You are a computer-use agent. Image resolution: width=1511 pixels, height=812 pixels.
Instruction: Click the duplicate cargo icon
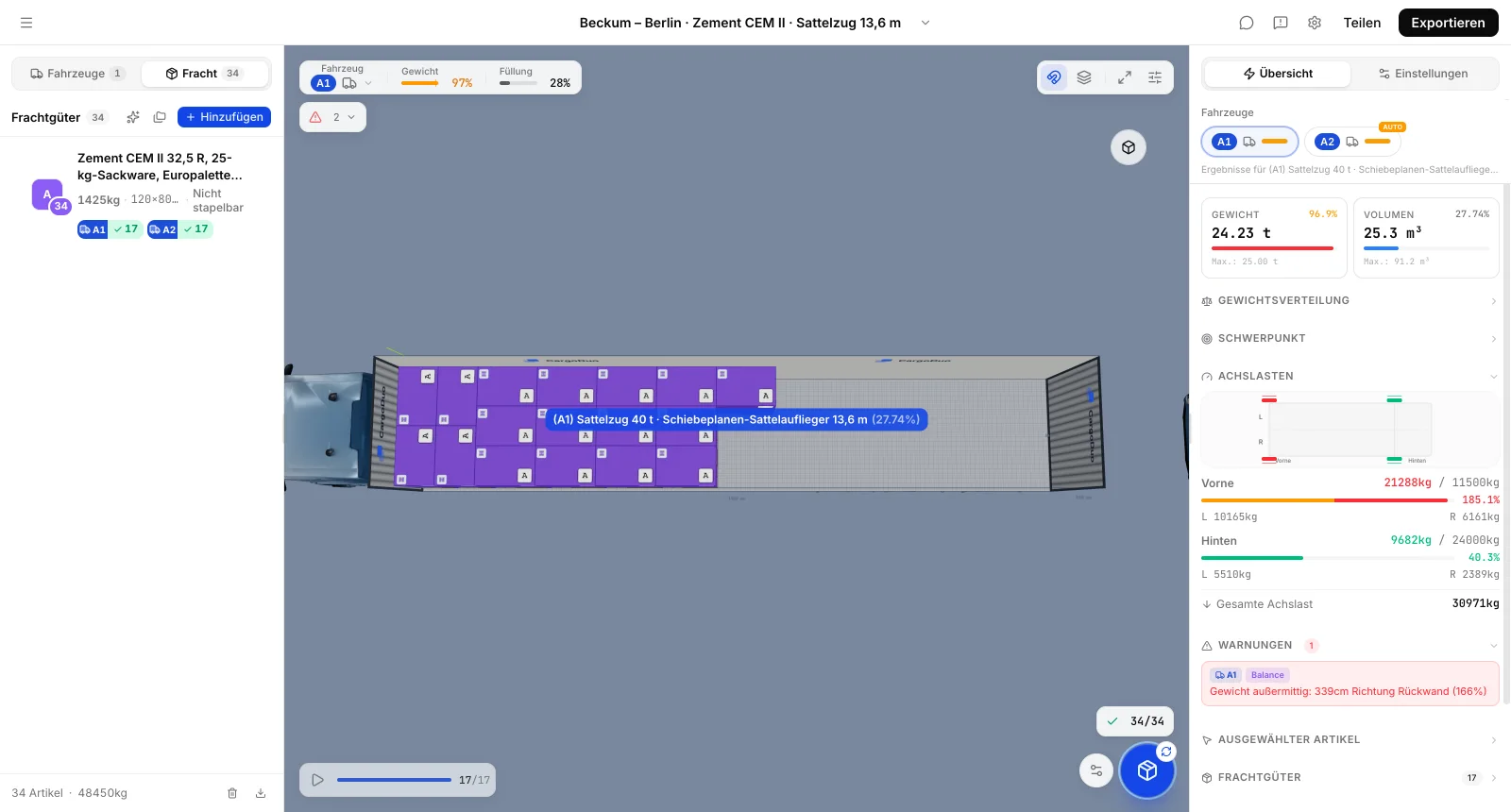[x=160, y=117]
